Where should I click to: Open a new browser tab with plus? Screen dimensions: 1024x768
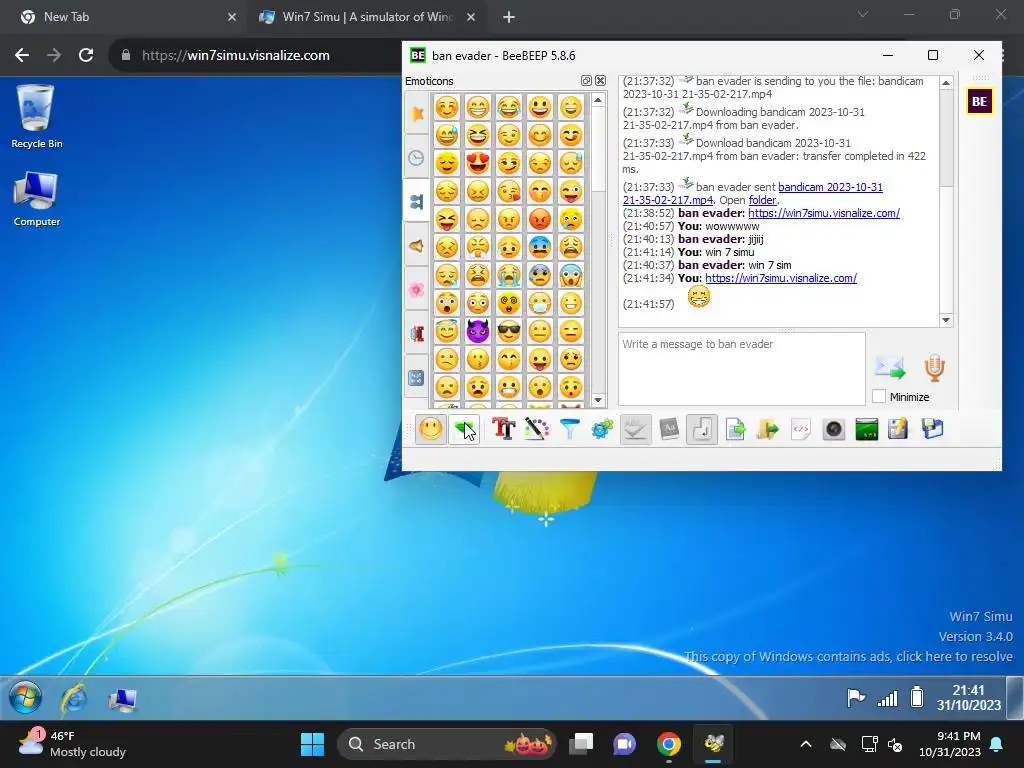coord(509,17)
